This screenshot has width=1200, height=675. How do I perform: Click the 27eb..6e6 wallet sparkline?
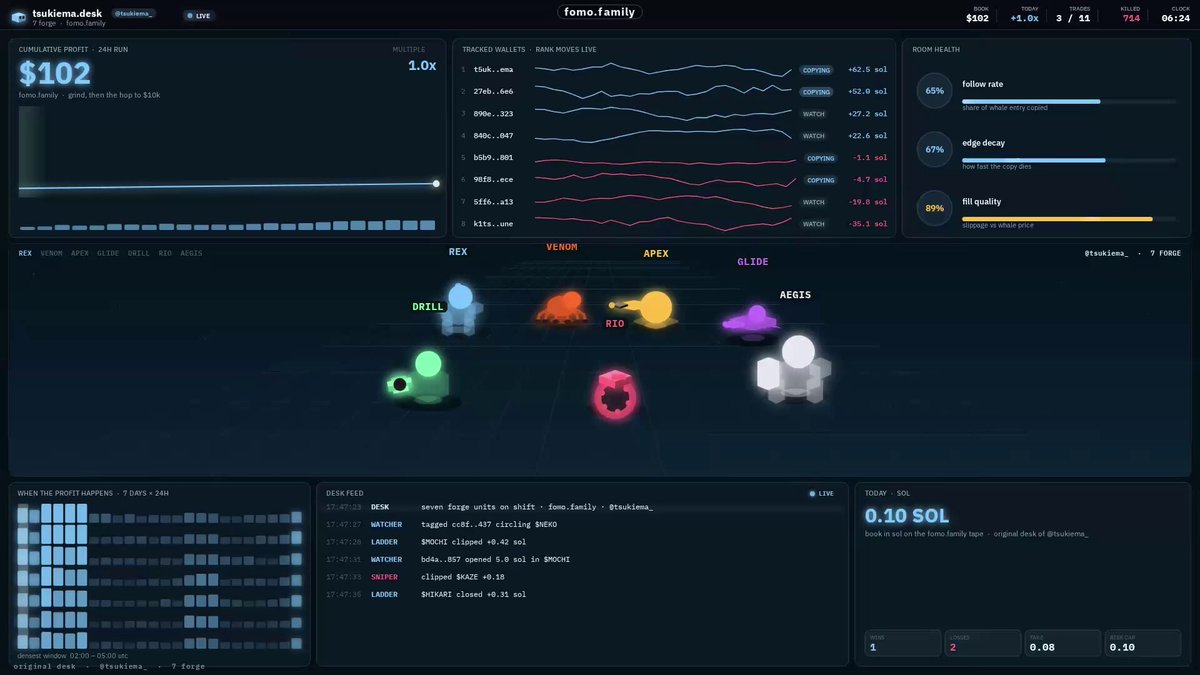(664, 92)
